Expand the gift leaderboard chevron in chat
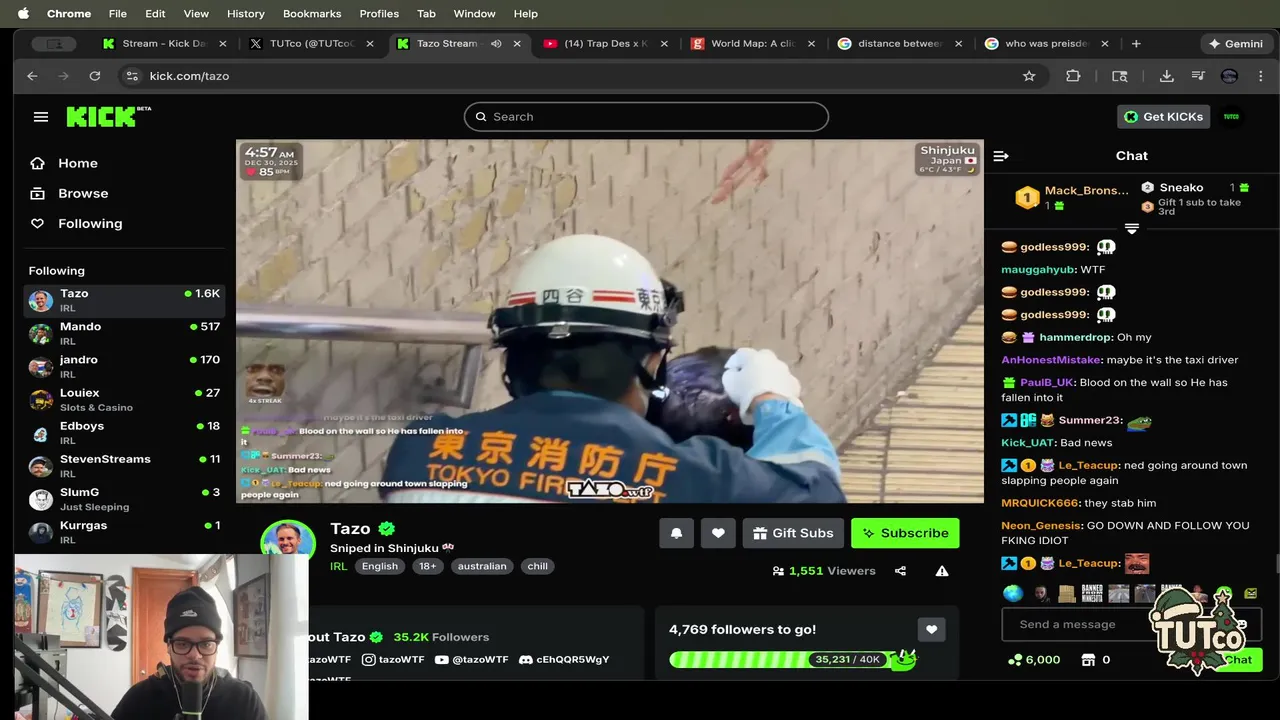1280x720 pixels. 1132,229
